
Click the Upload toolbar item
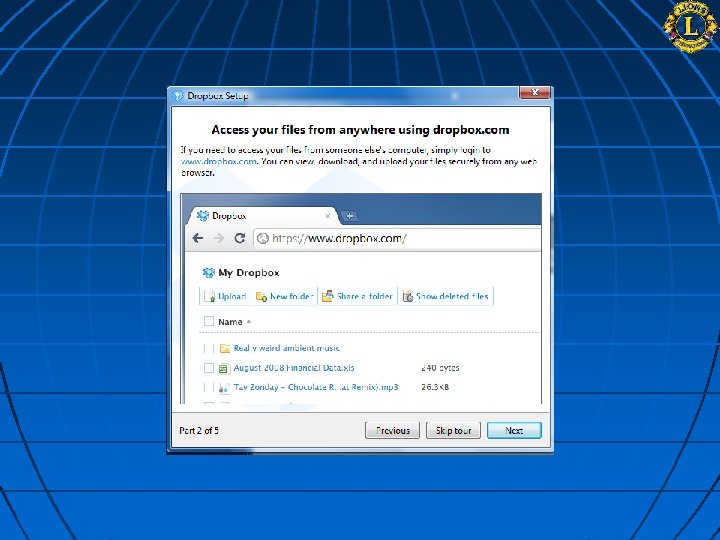point(225,296)
